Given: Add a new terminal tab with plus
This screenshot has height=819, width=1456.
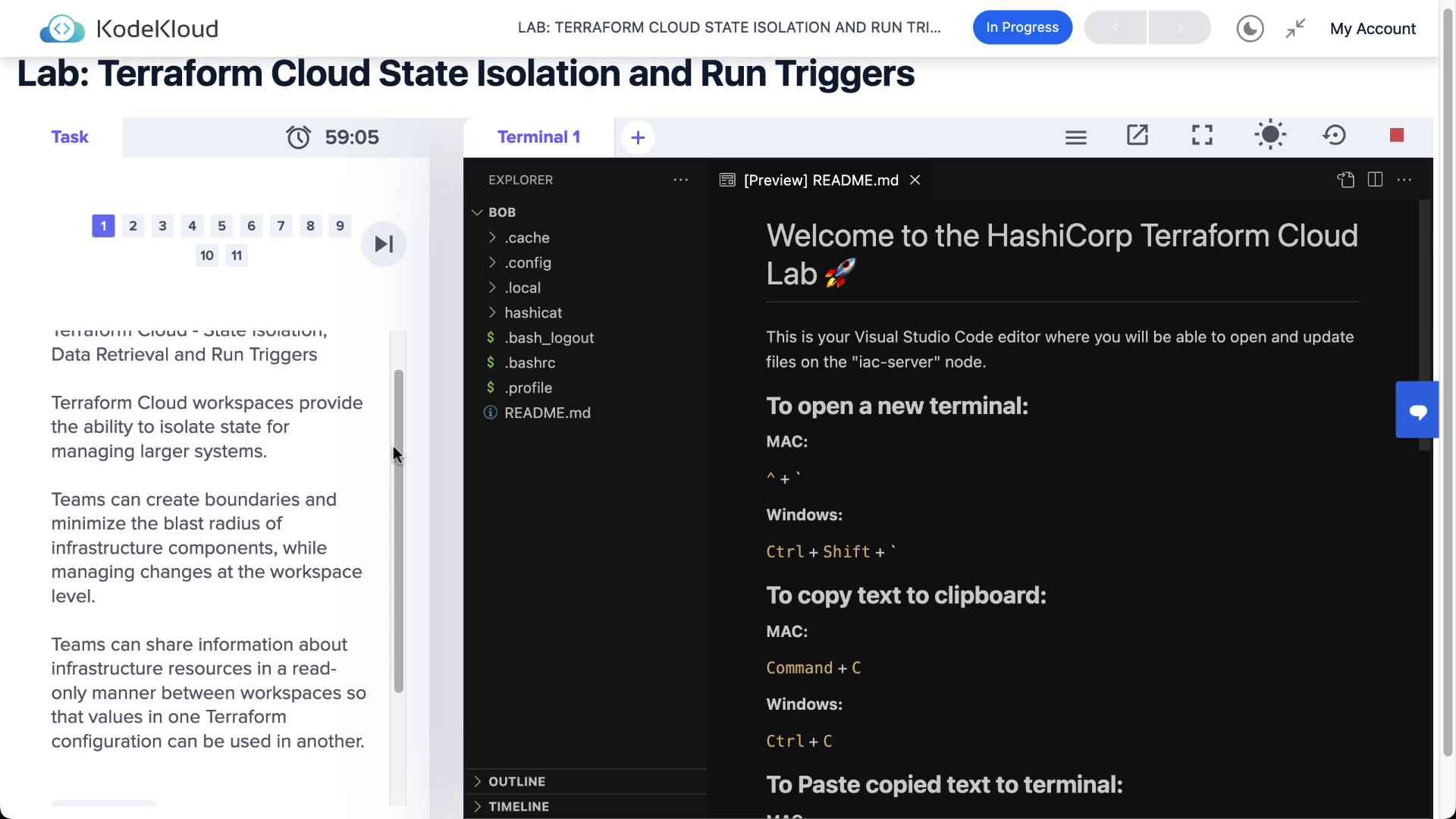Looking at the screenshot, I should pyautogui.click(x=638, y=138).
